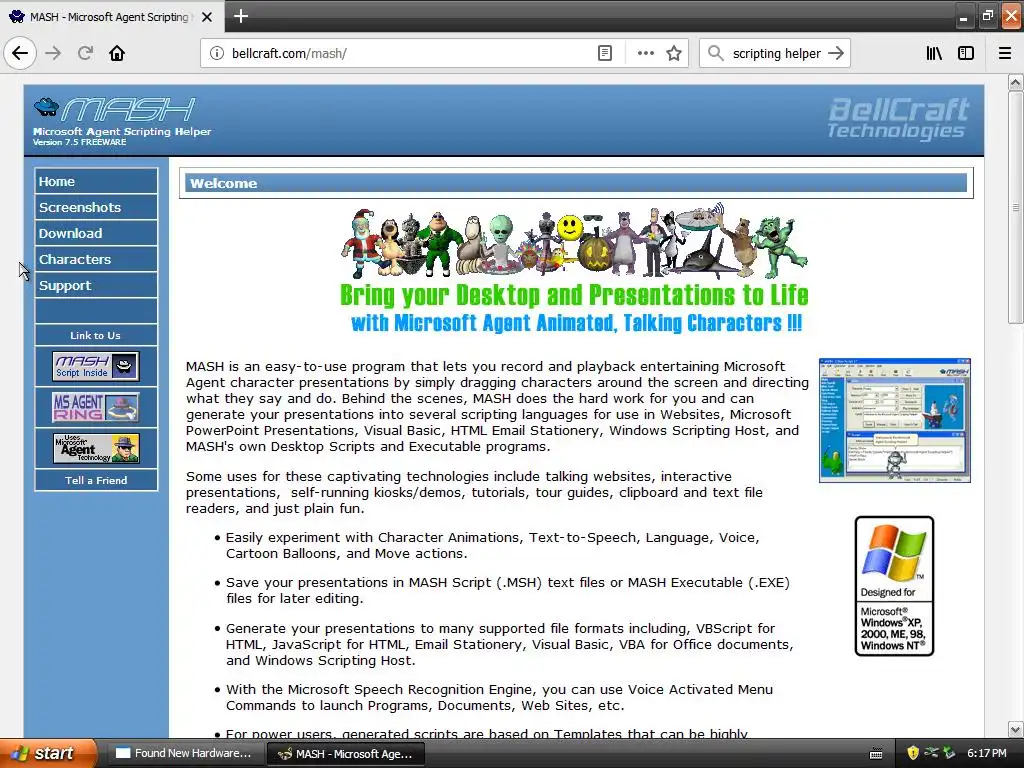1024x768 pixels.
Task: Close the MASH browser tab
Action: [x=207, y=17]
